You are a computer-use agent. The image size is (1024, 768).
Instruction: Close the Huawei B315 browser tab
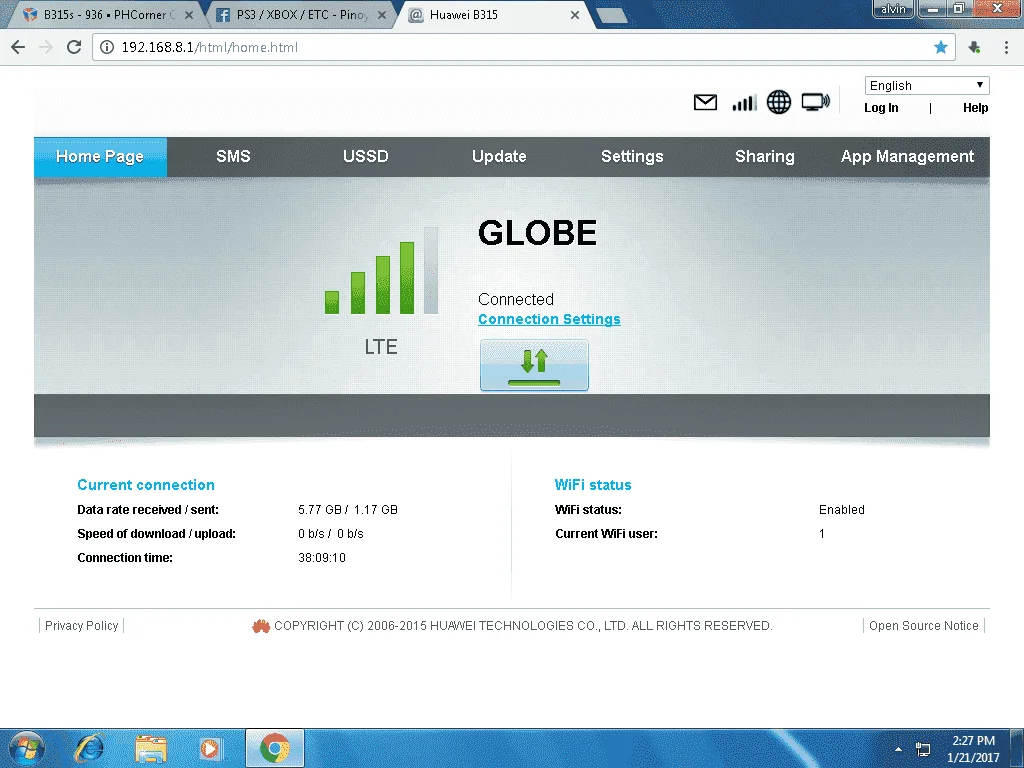click(x=575, y=14)
